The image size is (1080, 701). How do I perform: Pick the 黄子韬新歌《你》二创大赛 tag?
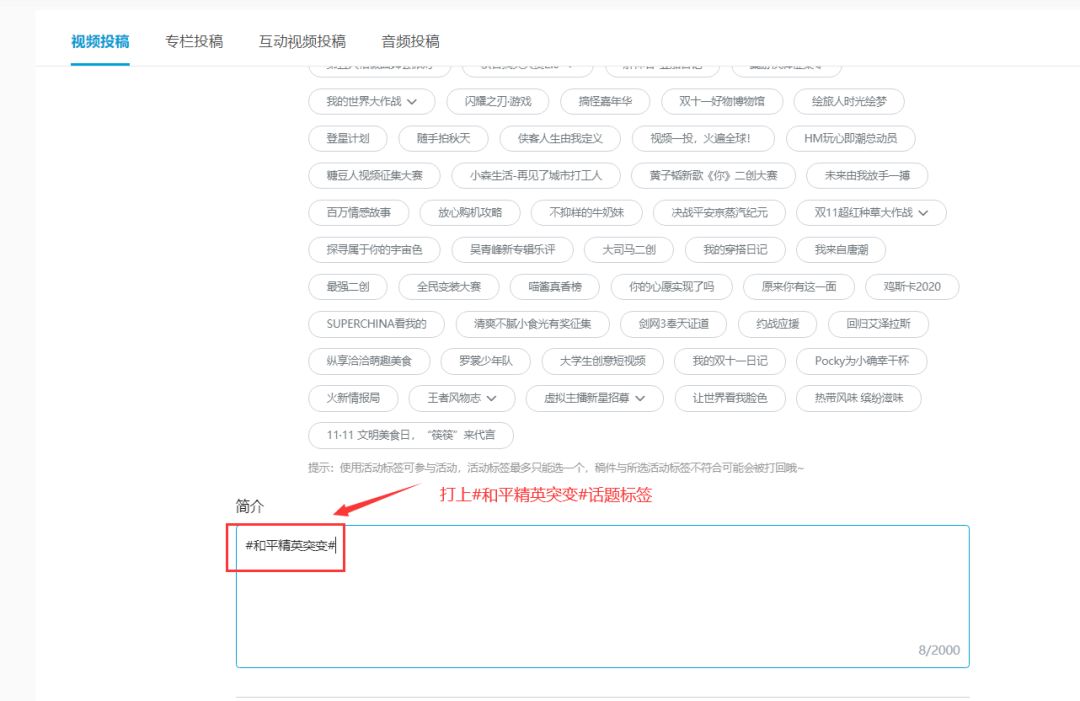pyautogui.click(x=714, y=176)
